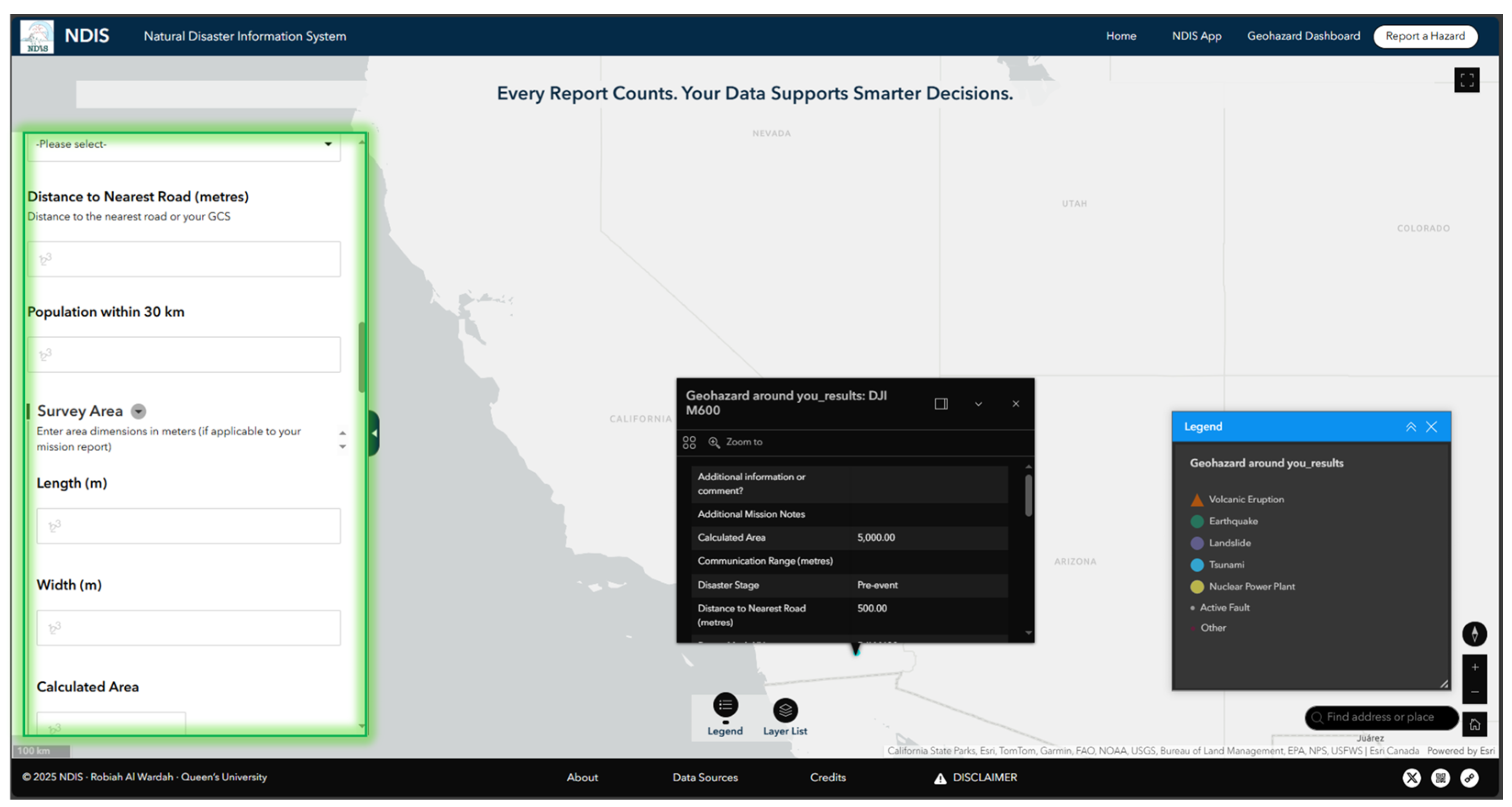1512x807 pixels.
Task: Open the Legend widget button
Action: coord(725,706)
